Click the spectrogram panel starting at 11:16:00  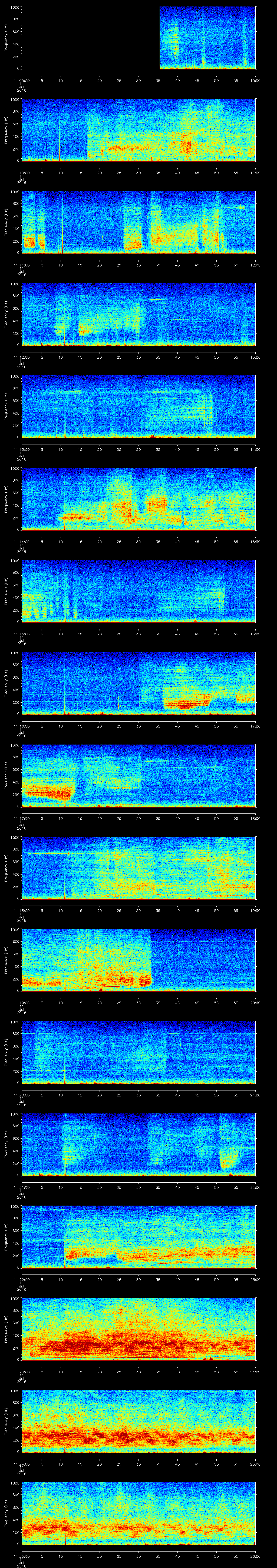(x=138, y=683)
